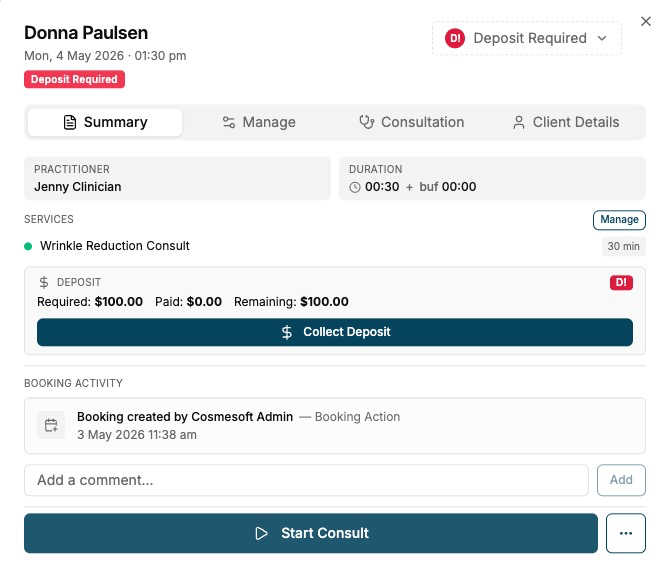This screenshot has width=667, height=580.
Task: Click the Manage button next to Services
Action: coord(619,220)
